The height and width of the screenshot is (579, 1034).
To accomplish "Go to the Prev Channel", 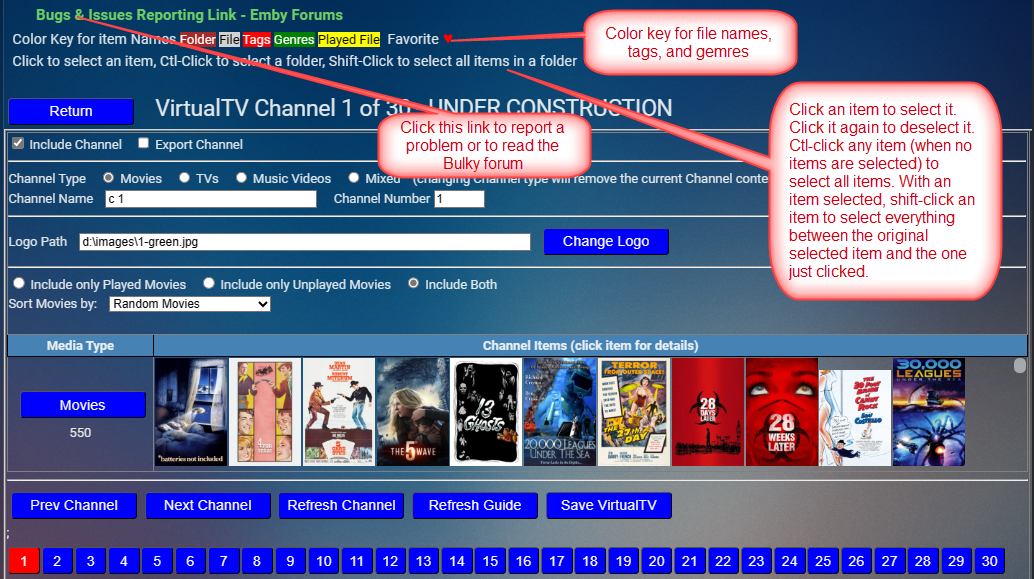I will pyautogui.click(x=74, y=506).
